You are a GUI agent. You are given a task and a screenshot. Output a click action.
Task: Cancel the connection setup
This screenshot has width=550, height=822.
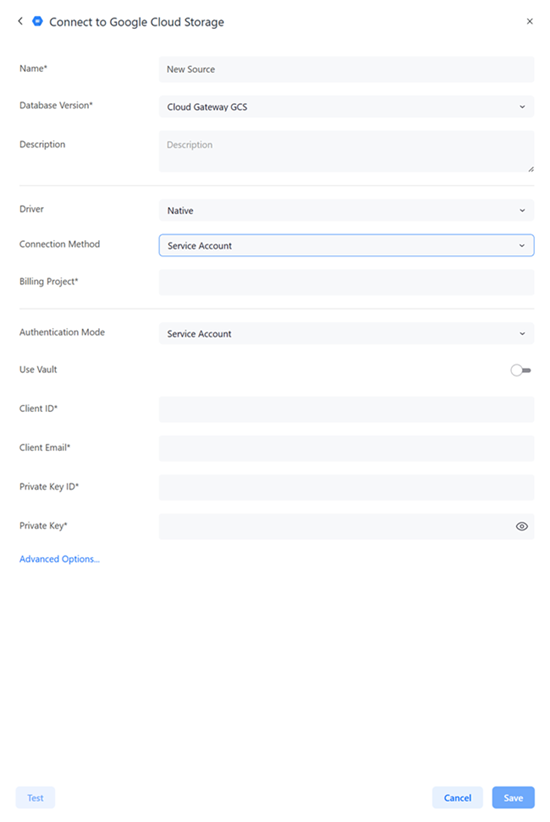(x=457, y=797)
